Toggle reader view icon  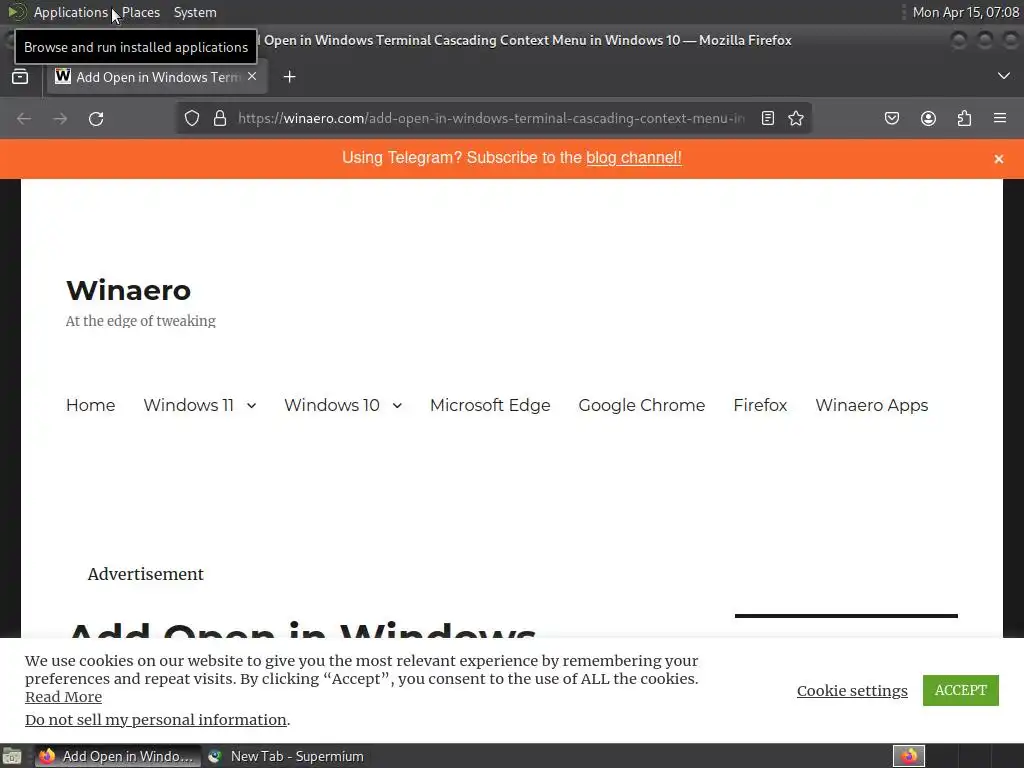tap(768, 118)
